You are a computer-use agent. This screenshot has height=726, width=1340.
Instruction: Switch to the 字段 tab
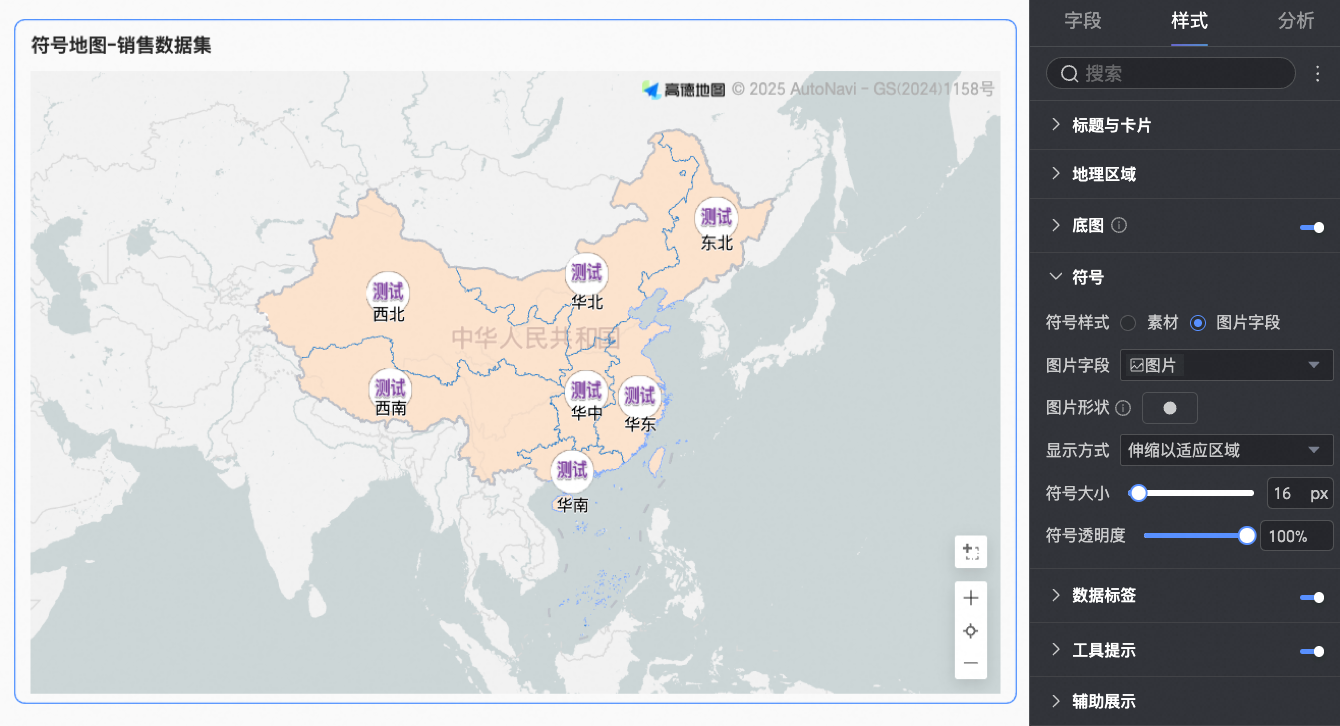point(1082,21)
